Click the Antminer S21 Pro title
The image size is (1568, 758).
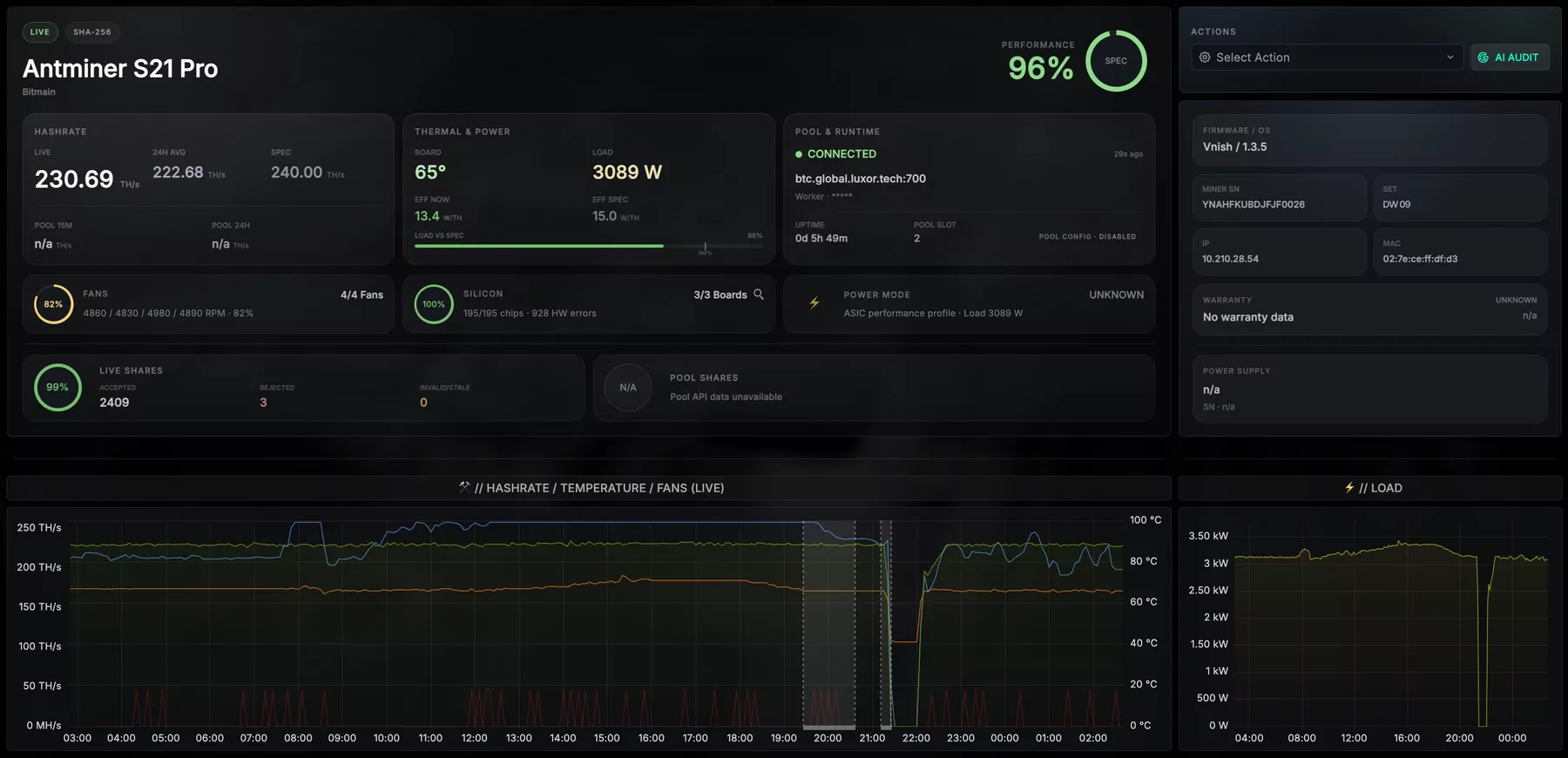coord(120,69)
